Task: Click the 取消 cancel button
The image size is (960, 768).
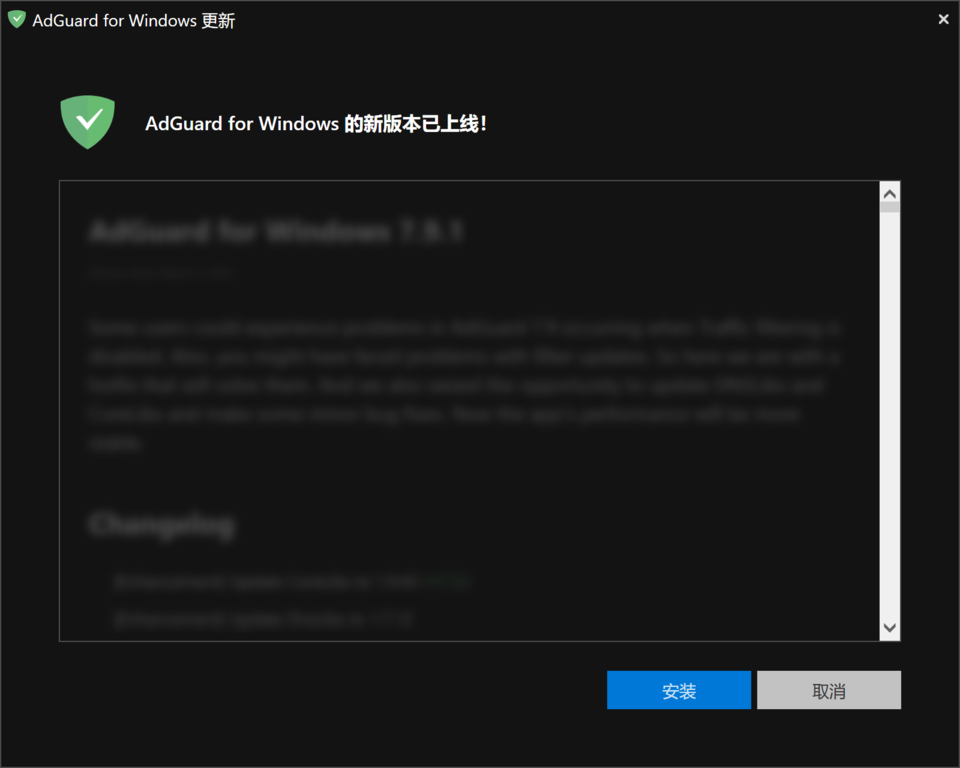Action: [828, 690]
